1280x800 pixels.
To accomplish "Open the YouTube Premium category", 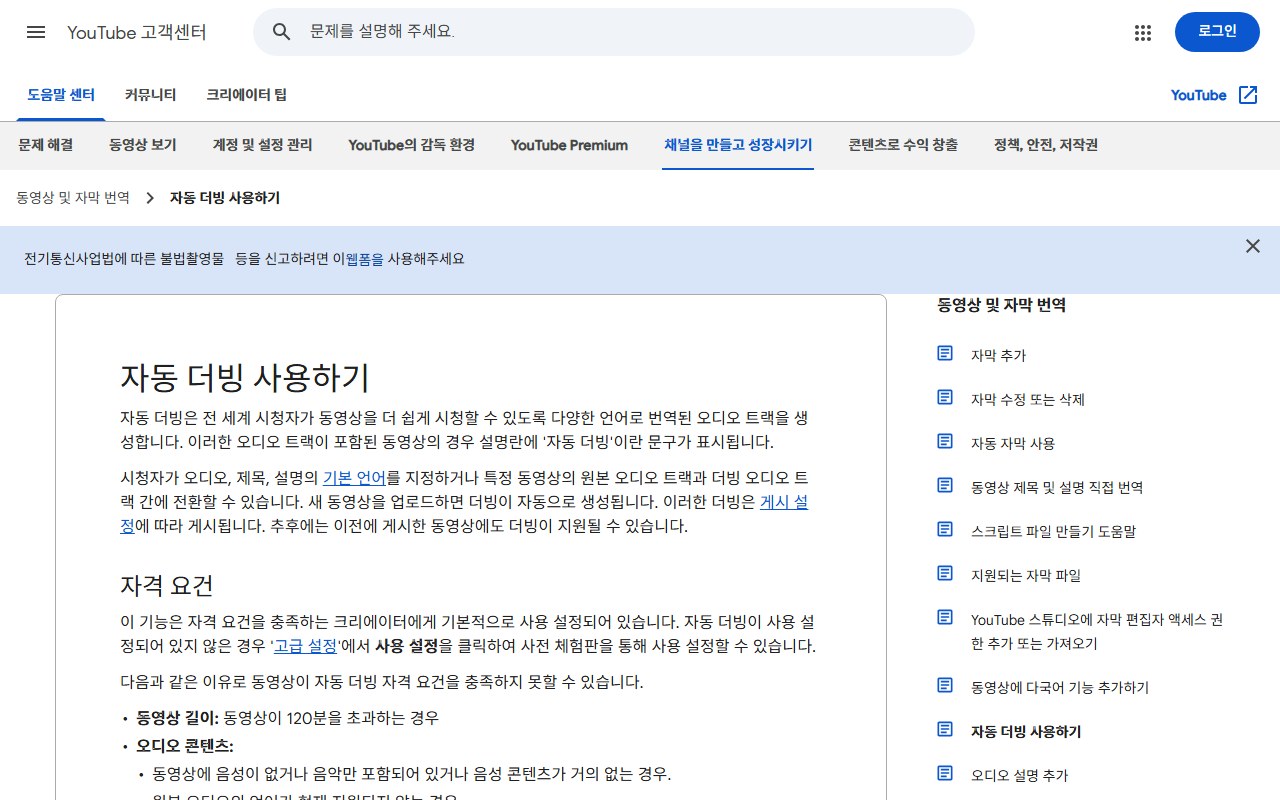I will 569,145.
